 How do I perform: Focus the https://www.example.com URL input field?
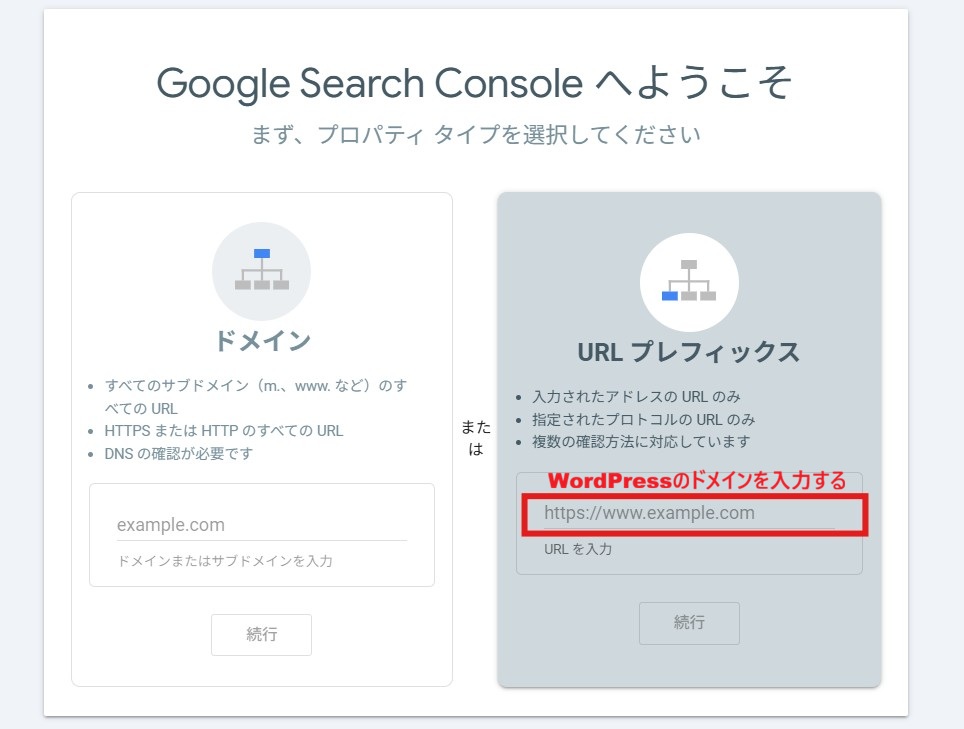click(x=689, y=513)
